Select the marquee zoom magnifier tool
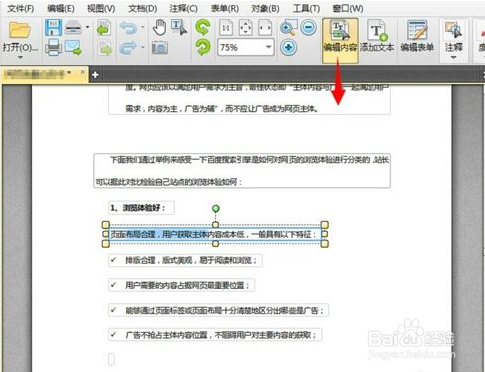 pyautogui.click(x=288, y=27)
